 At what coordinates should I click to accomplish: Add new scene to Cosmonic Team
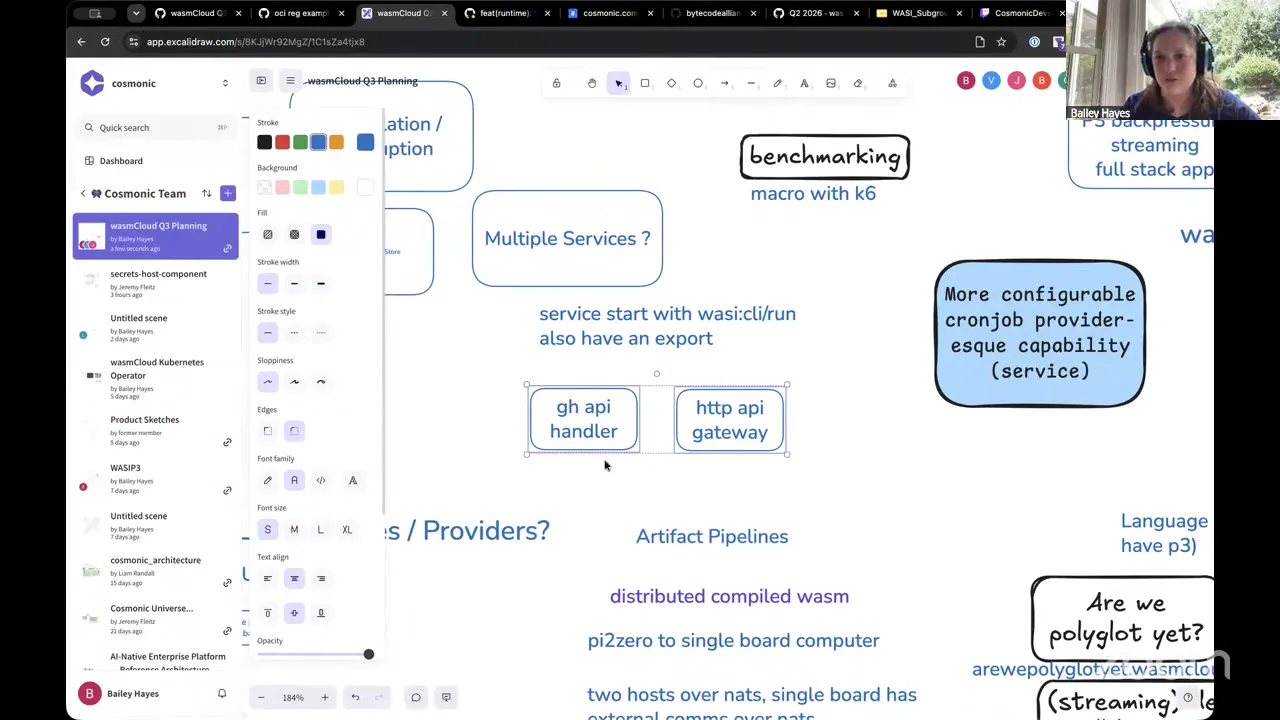click(228, 193)
